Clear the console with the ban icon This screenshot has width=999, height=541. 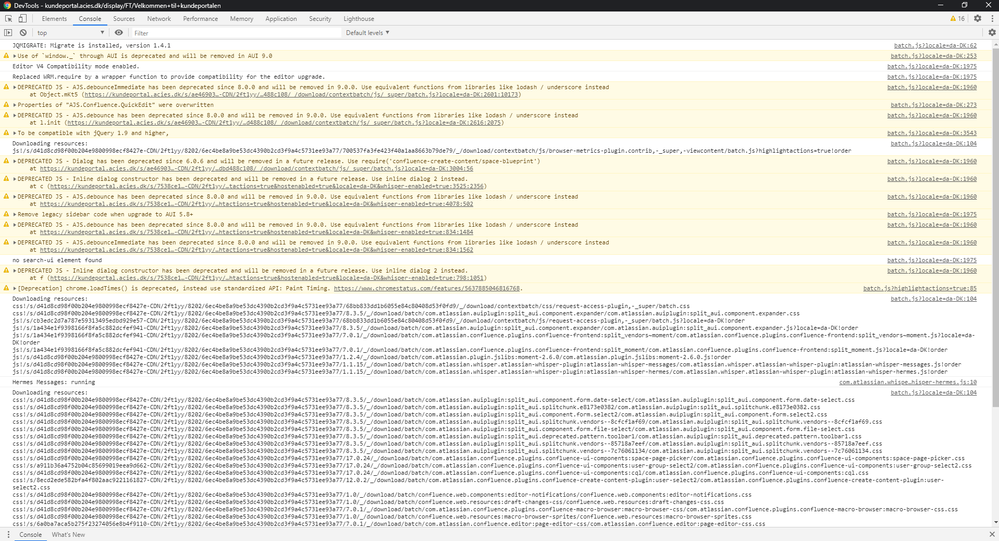pyautogui.click(x=23, y=32)
